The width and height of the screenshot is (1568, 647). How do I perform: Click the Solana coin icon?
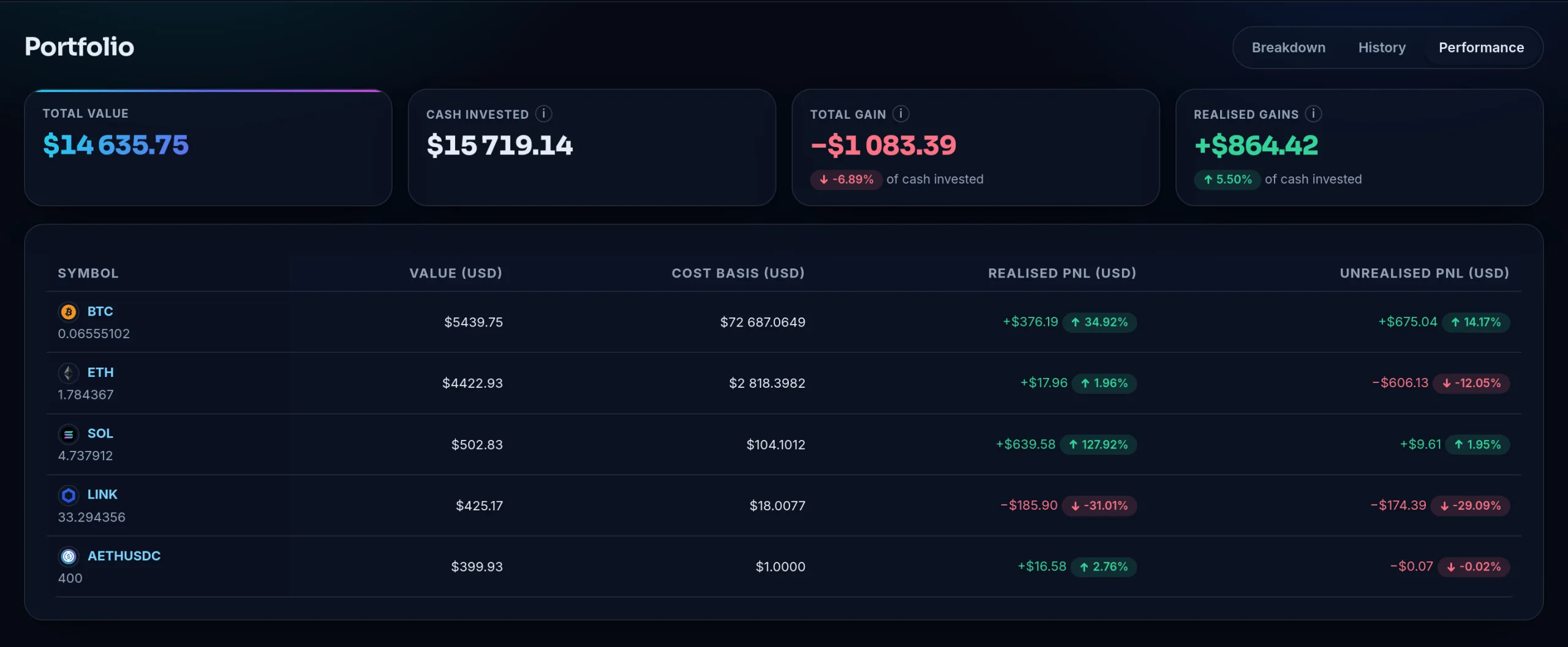point(69,434)
